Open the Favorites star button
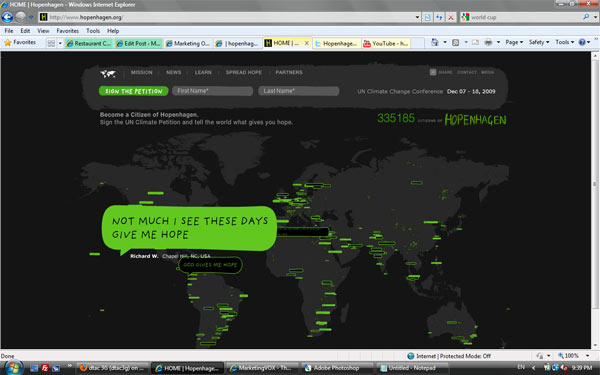600x375 pixels. click(x=20, y=42)
